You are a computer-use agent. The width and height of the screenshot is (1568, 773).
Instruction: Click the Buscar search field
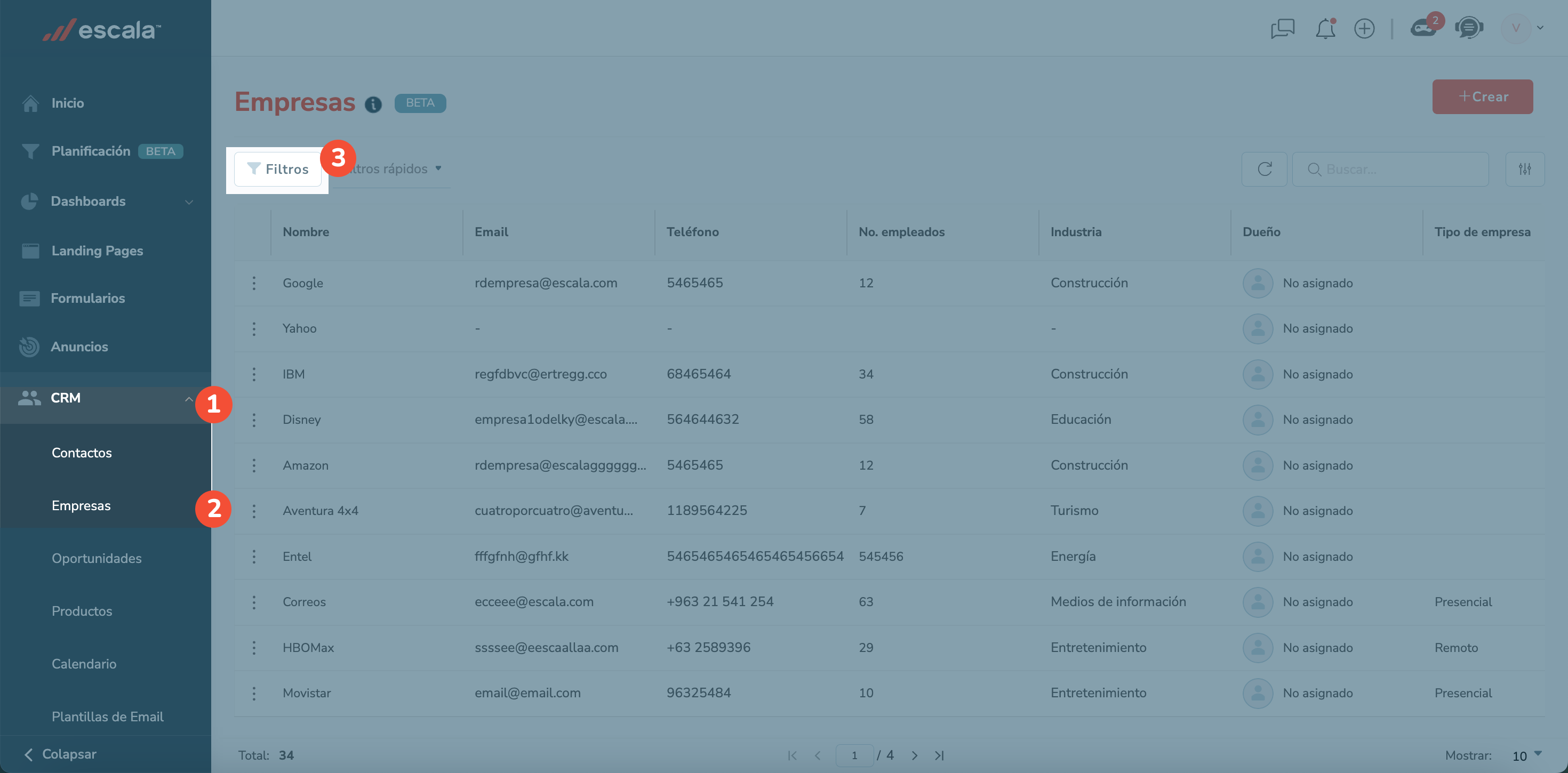pos(1390,169)
